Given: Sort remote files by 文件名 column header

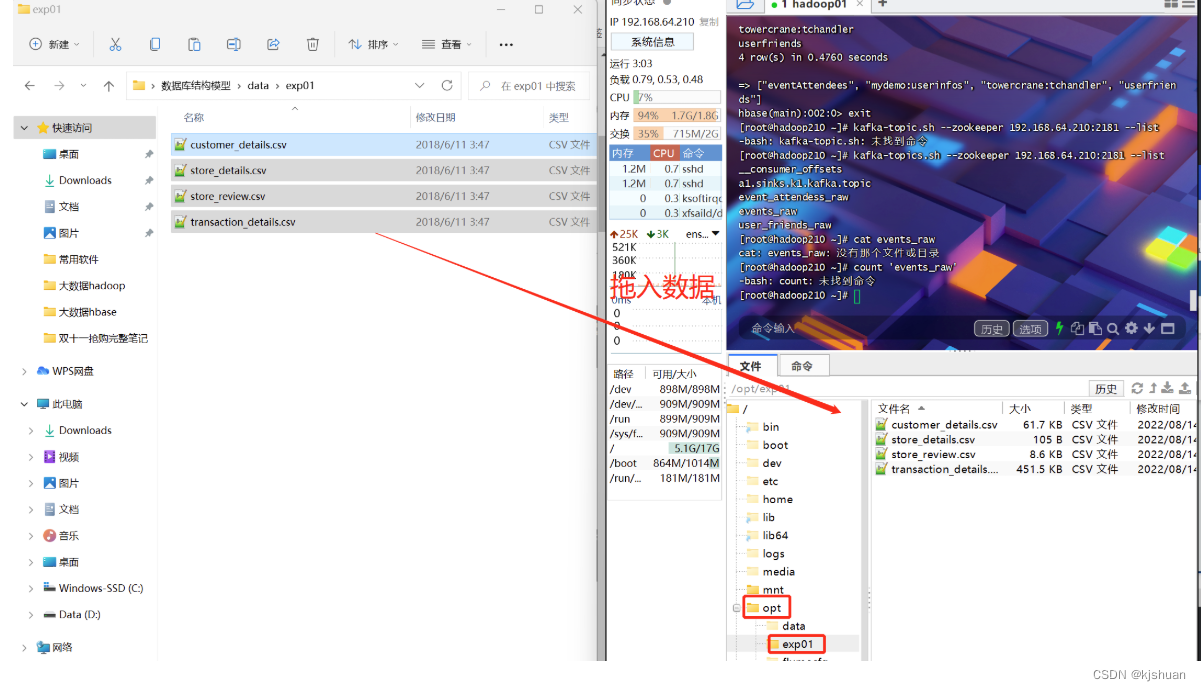Looking at the screenshot, I should [x=938, y=408].
